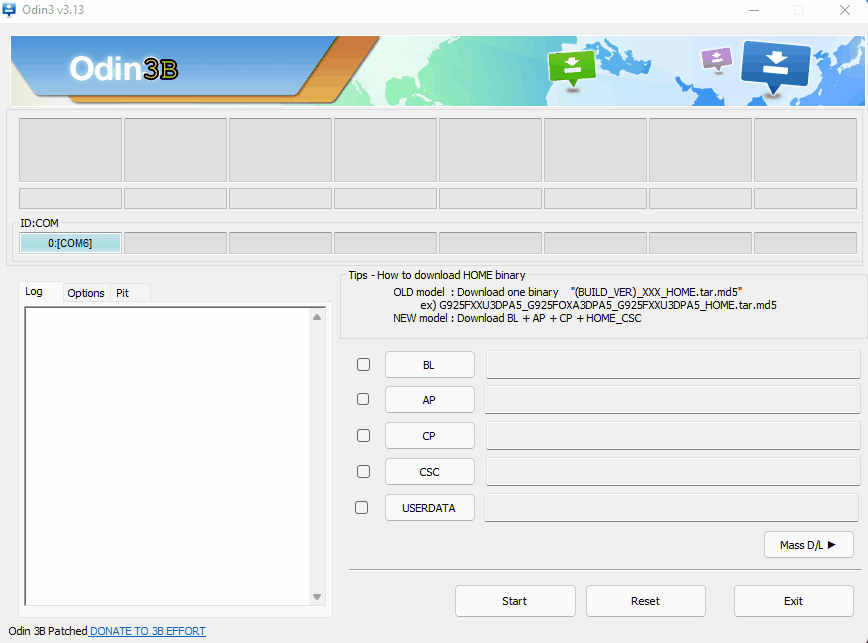This screenshot has height=643, width=868.
Task: Select the 0:[COM6] port box
Action: [70, 243]
